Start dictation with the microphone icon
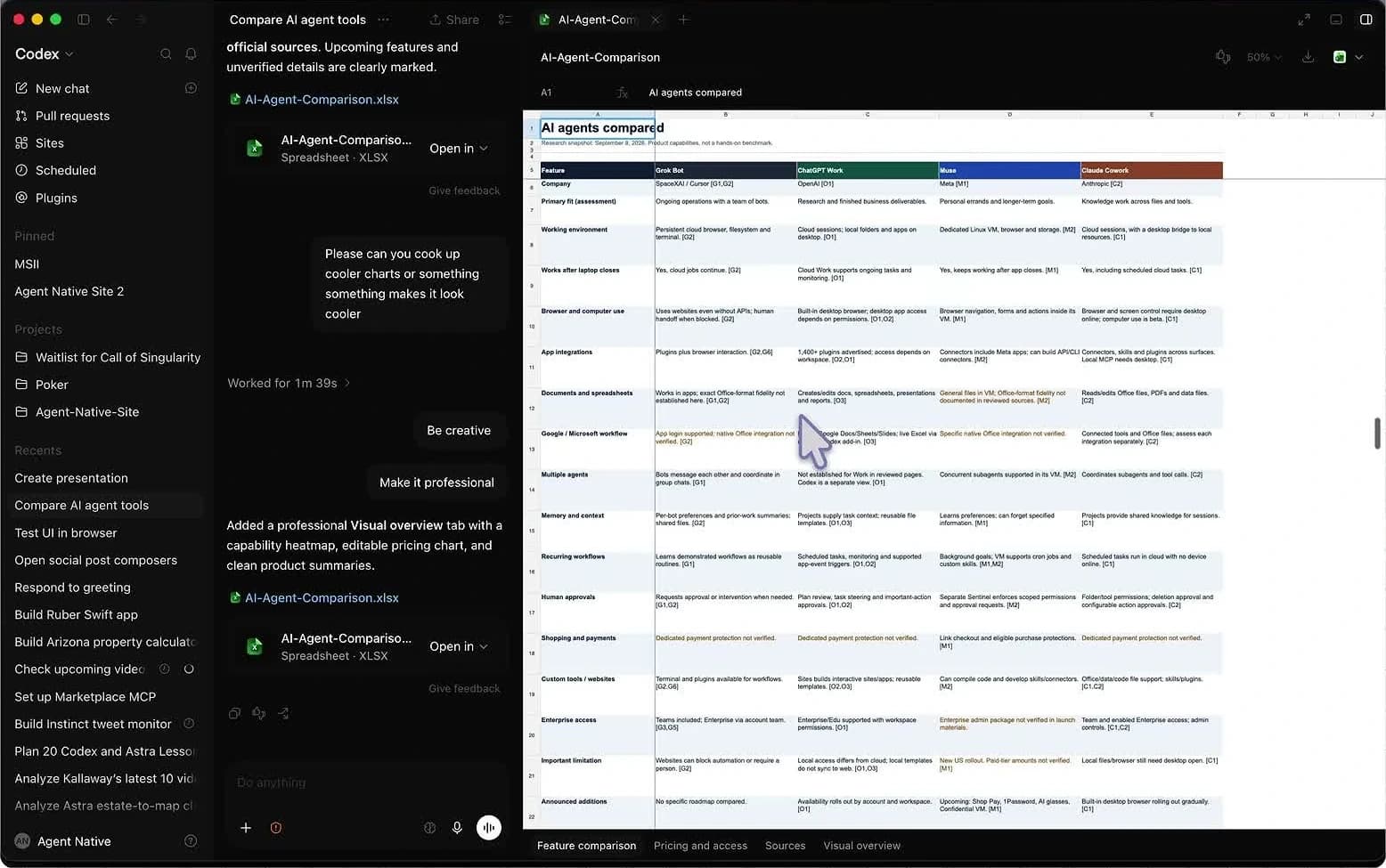The width and height of the screenshot is (1386, 868). (457, 828)
